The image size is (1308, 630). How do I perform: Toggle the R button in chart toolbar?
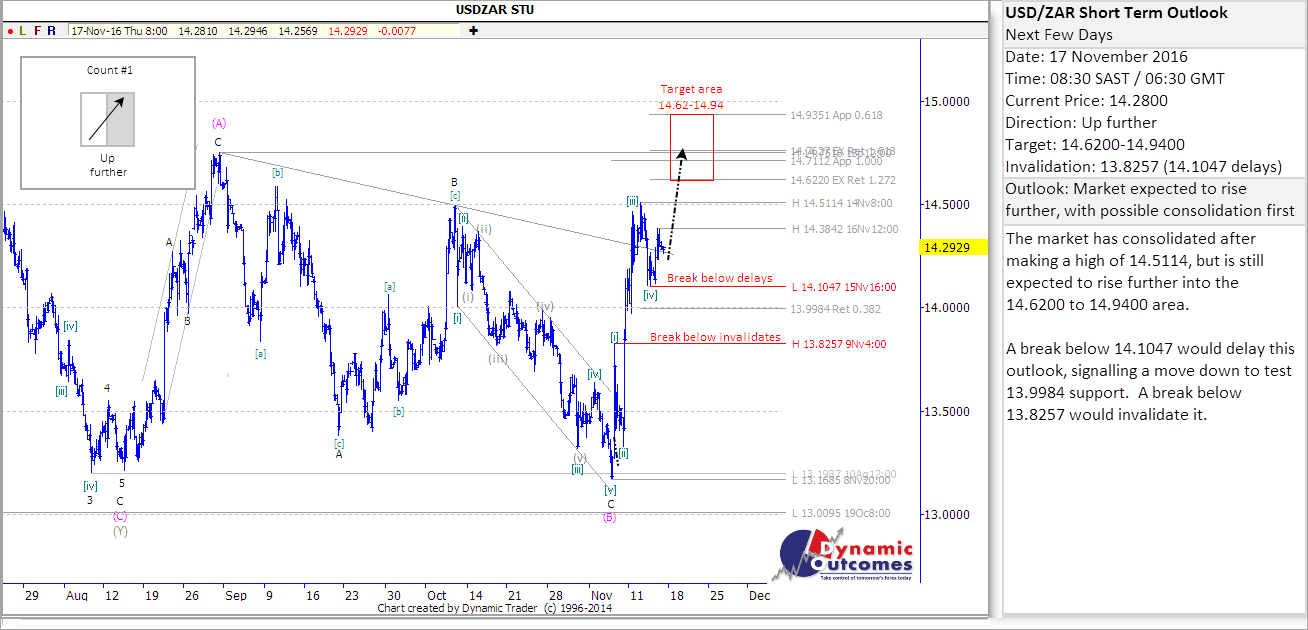point(51,31)
